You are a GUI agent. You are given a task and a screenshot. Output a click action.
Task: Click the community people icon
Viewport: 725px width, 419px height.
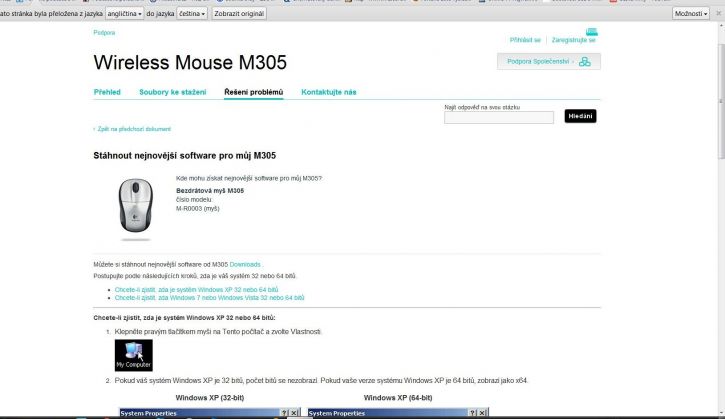click(x=585, y=62)
